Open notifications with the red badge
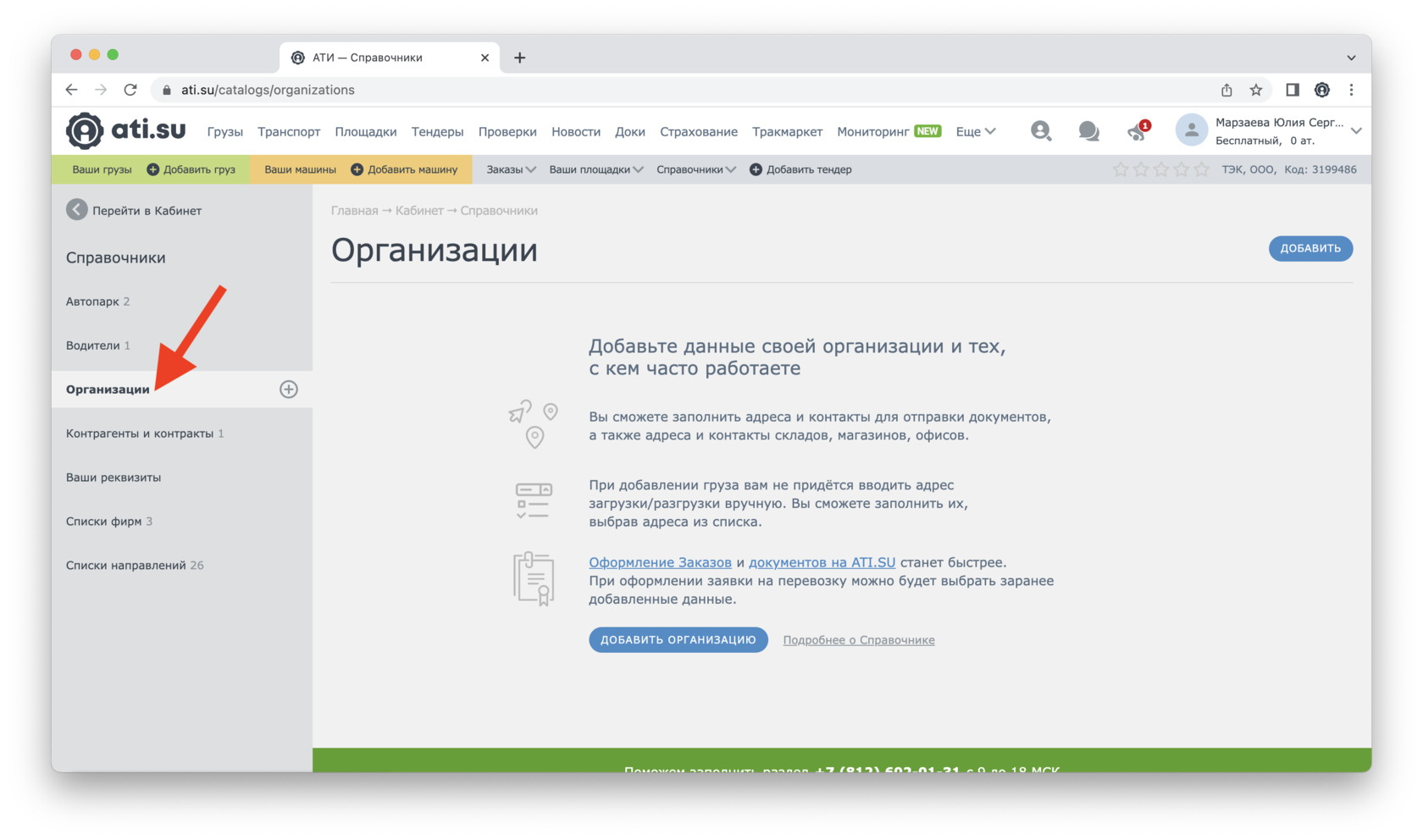1423x840 pixels. (x=1138, y=130)
